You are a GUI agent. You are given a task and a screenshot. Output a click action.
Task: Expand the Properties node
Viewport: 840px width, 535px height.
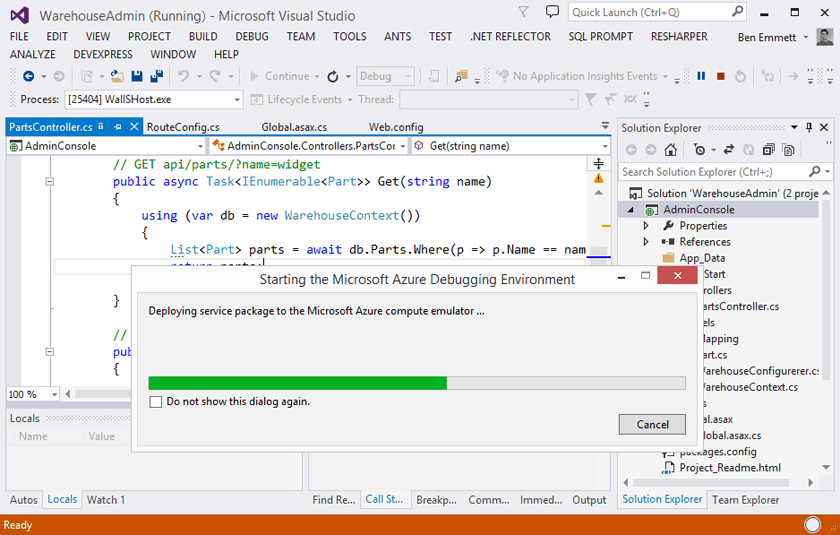point(646,226)
